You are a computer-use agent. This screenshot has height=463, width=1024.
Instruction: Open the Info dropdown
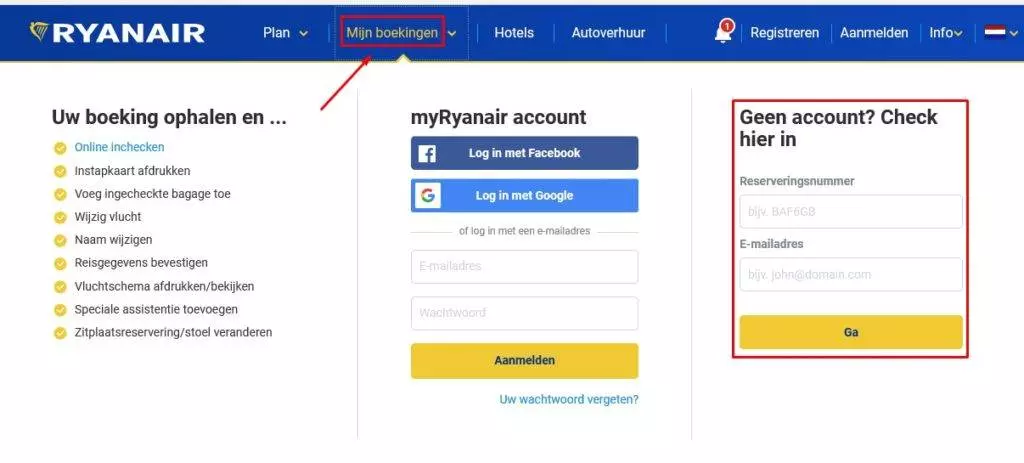tap(945, 33)
